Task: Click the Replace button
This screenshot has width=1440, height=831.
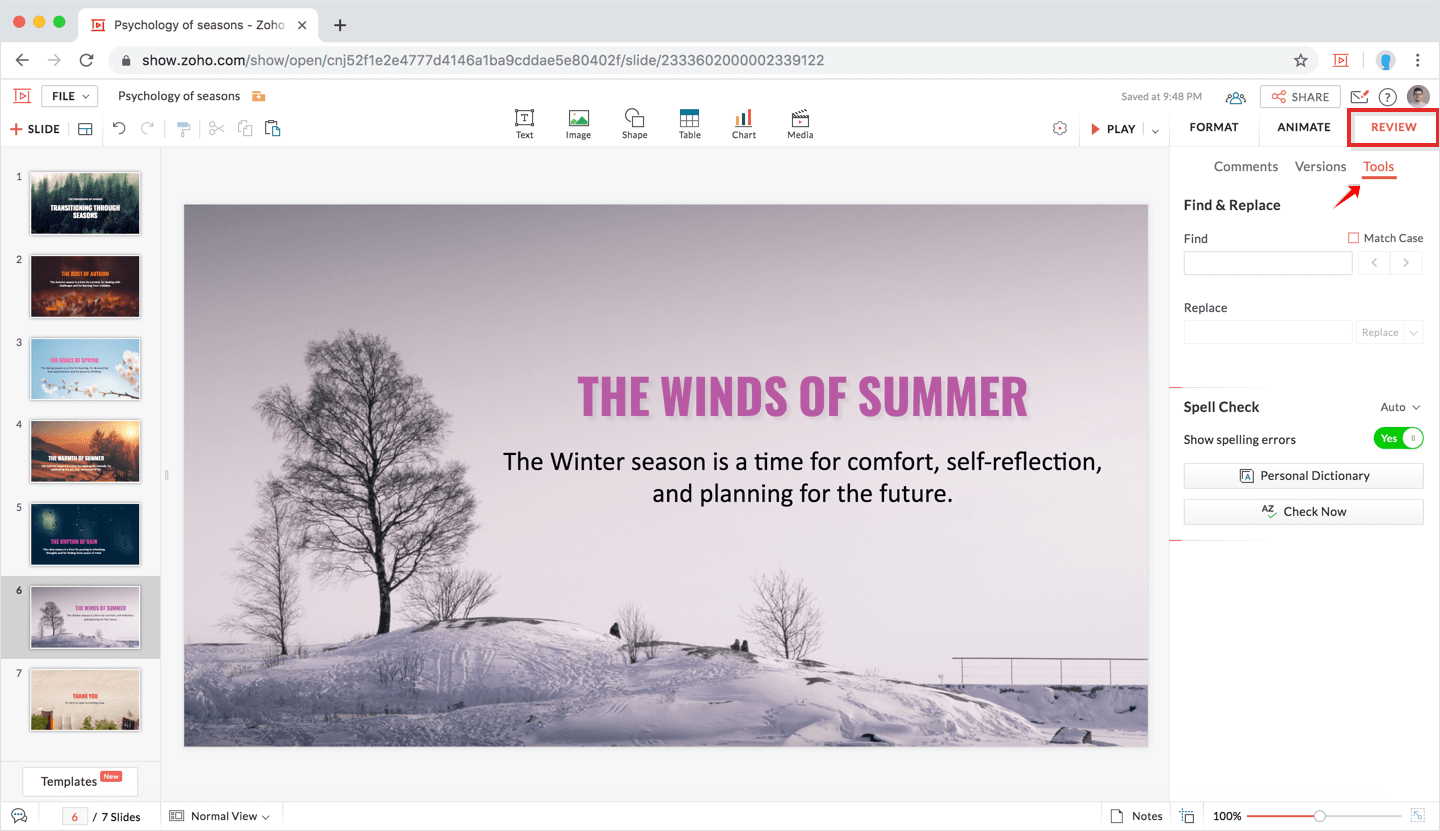Action: (1380, 332)
